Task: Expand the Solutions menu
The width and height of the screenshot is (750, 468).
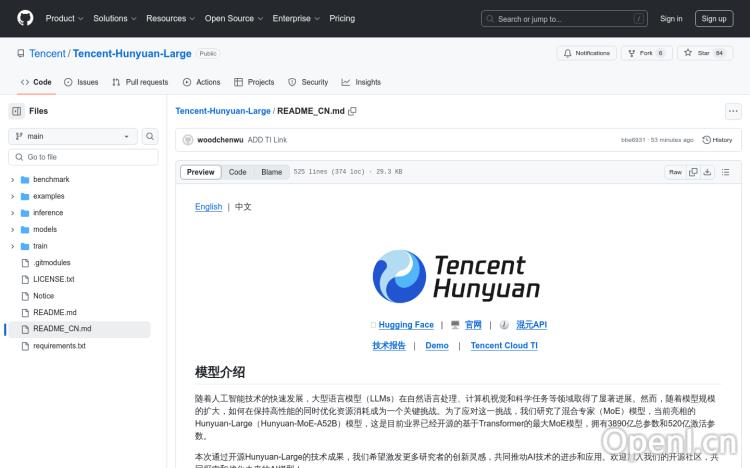Action: (114, 18)
